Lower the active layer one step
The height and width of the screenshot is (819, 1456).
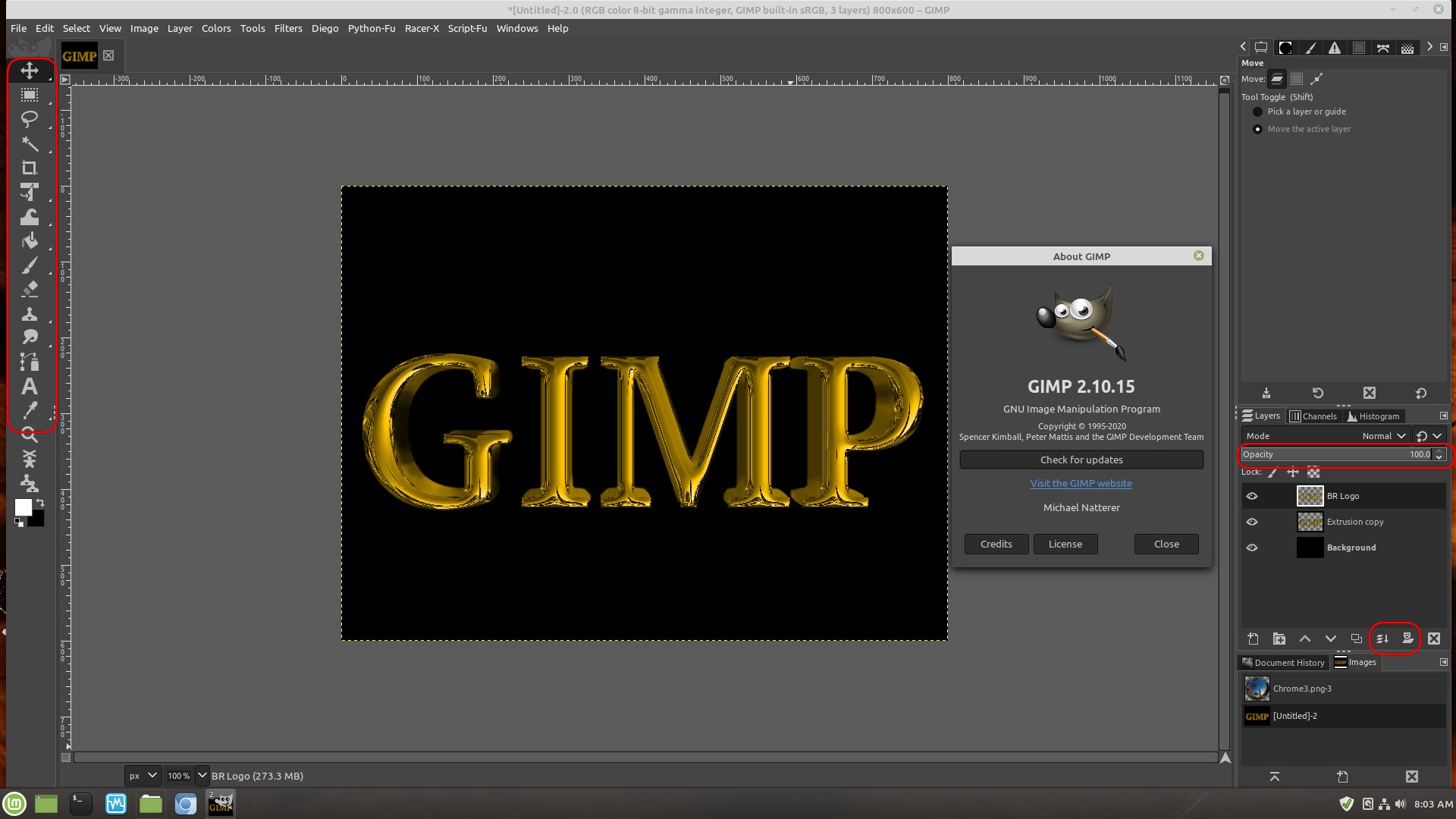(x=1331, y=639)
